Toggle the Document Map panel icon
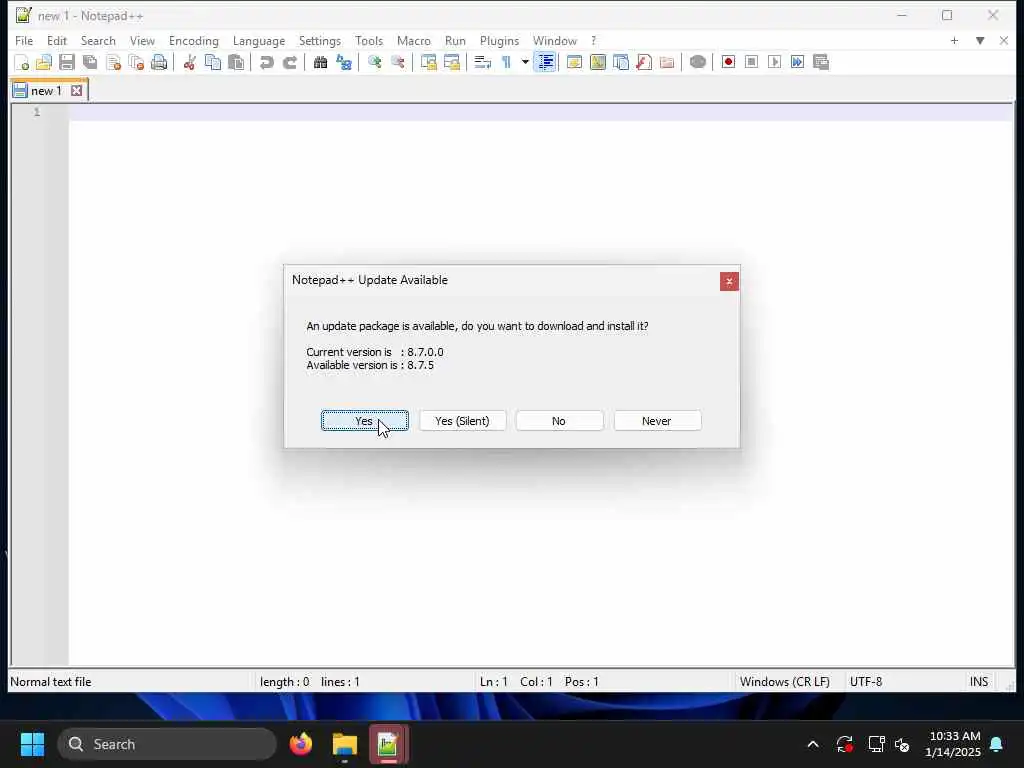 pyautogui.click(x=598, y=62)
